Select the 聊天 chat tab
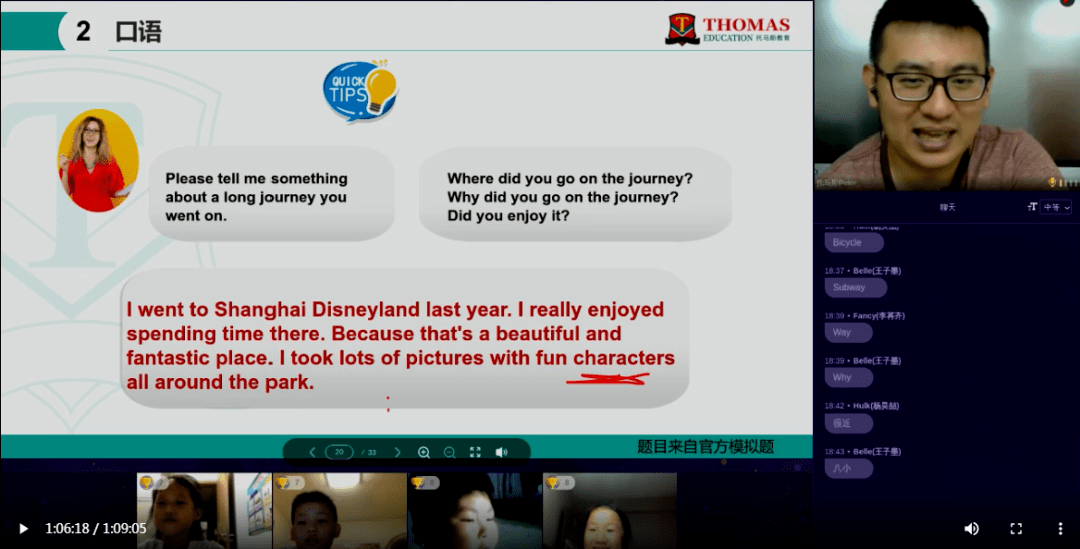This screenshot has height=549, width=1080. point(948,207)
